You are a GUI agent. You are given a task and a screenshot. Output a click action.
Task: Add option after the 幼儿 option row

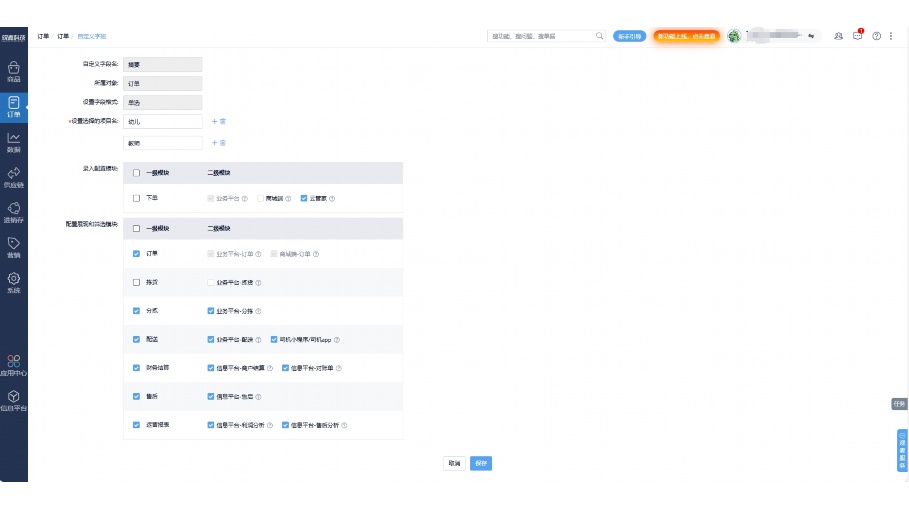(214, 122)
